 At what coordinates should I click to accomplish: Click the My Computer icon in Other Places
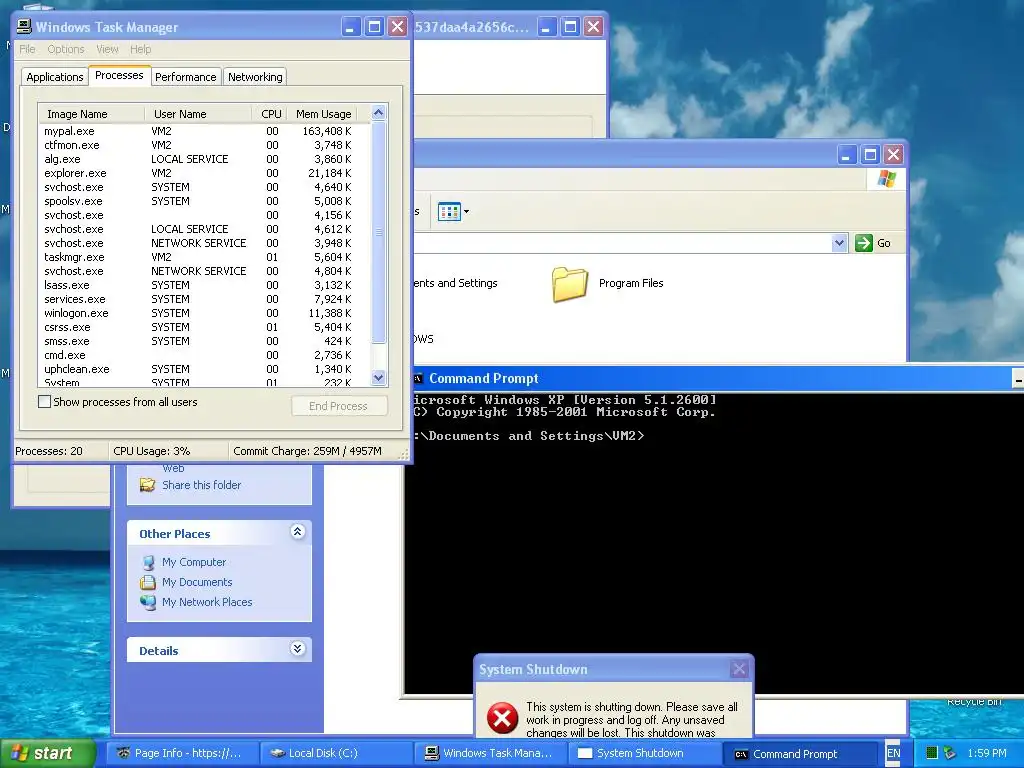tap(148, 562)
